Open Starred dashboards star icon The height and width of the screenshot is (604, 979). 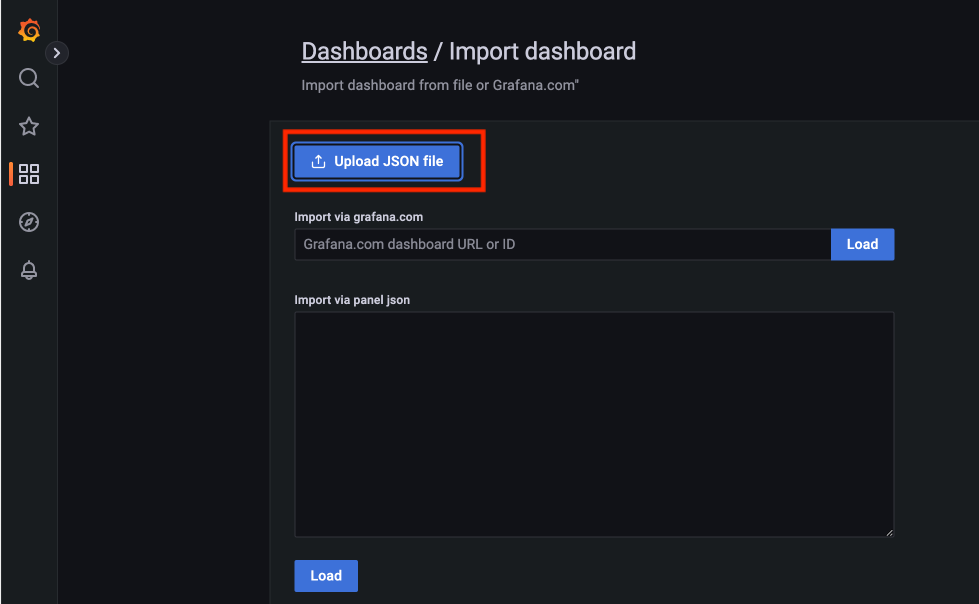29,126
